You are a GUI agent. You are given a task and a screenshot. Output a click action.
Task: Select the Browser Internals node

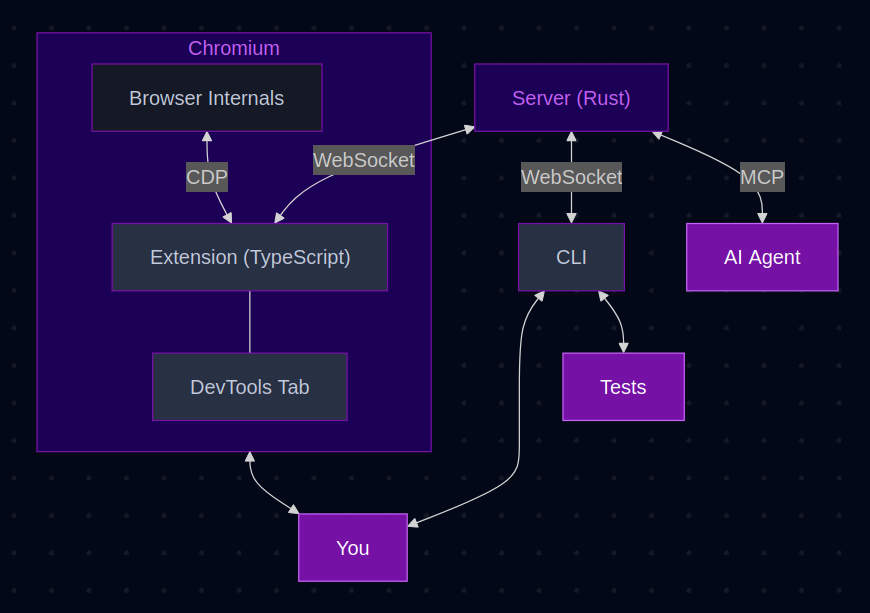[x=206, y=97]
